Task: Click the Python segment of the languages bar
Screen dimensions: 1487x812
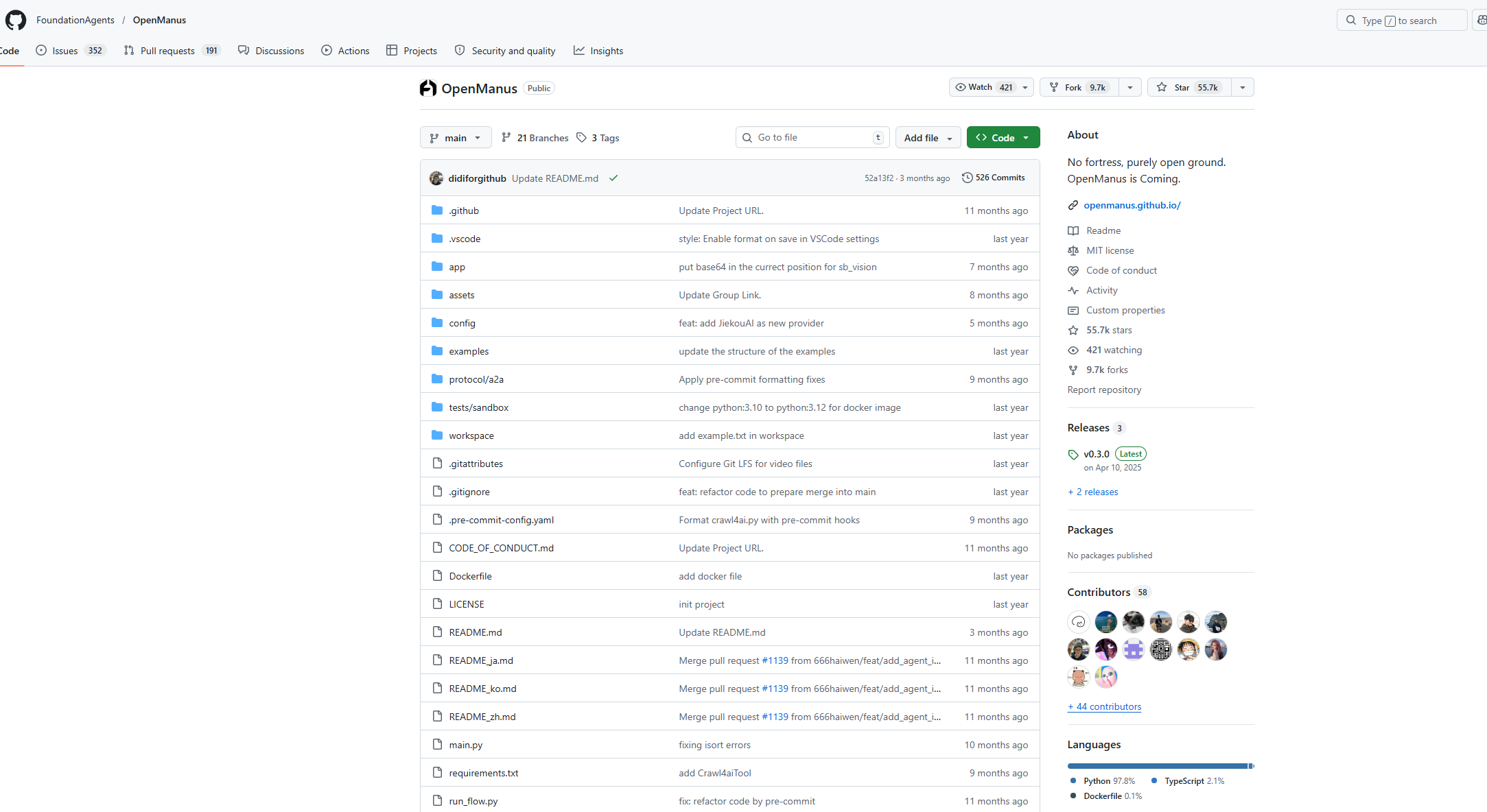Action: [1158, 766]
